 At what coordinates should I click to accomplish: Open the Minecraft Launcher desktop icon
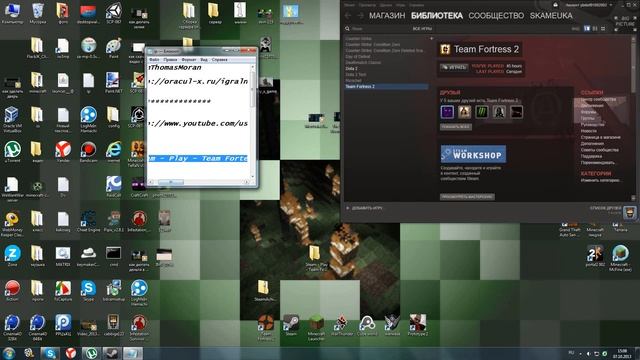tap(316, 327)
